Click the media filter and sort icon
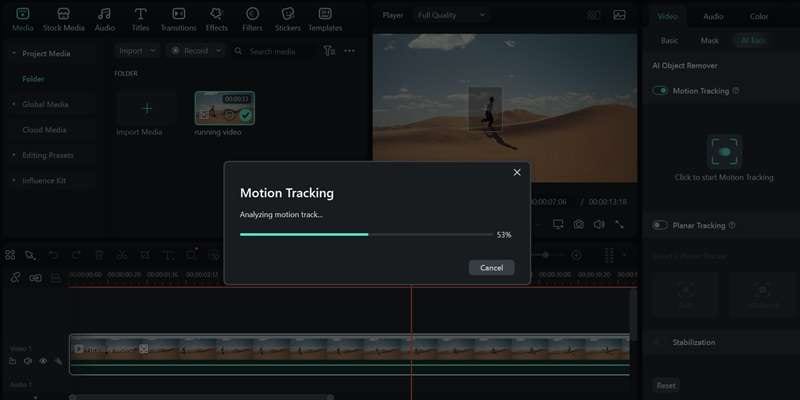 (330, 51)
